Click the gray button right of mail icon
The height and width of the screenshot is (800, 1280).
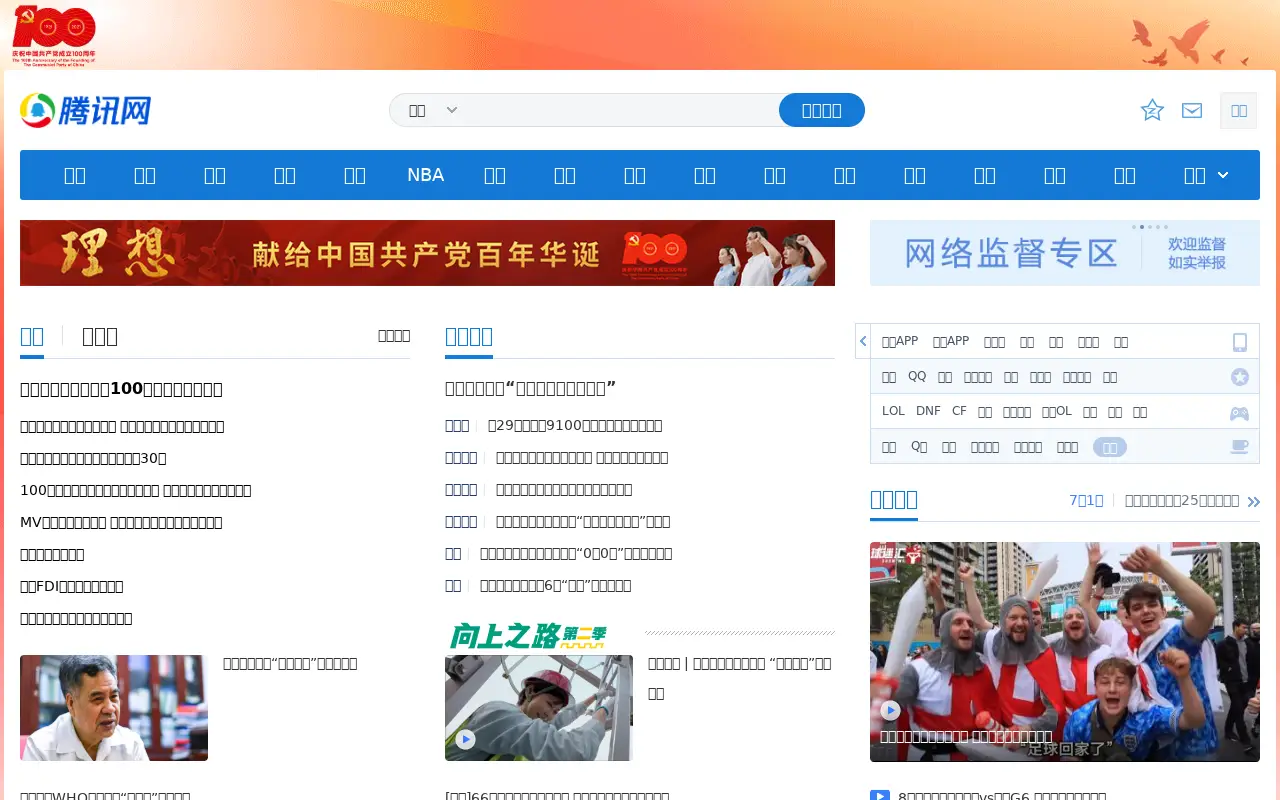pyautogui.click(x=1238, y=110)
